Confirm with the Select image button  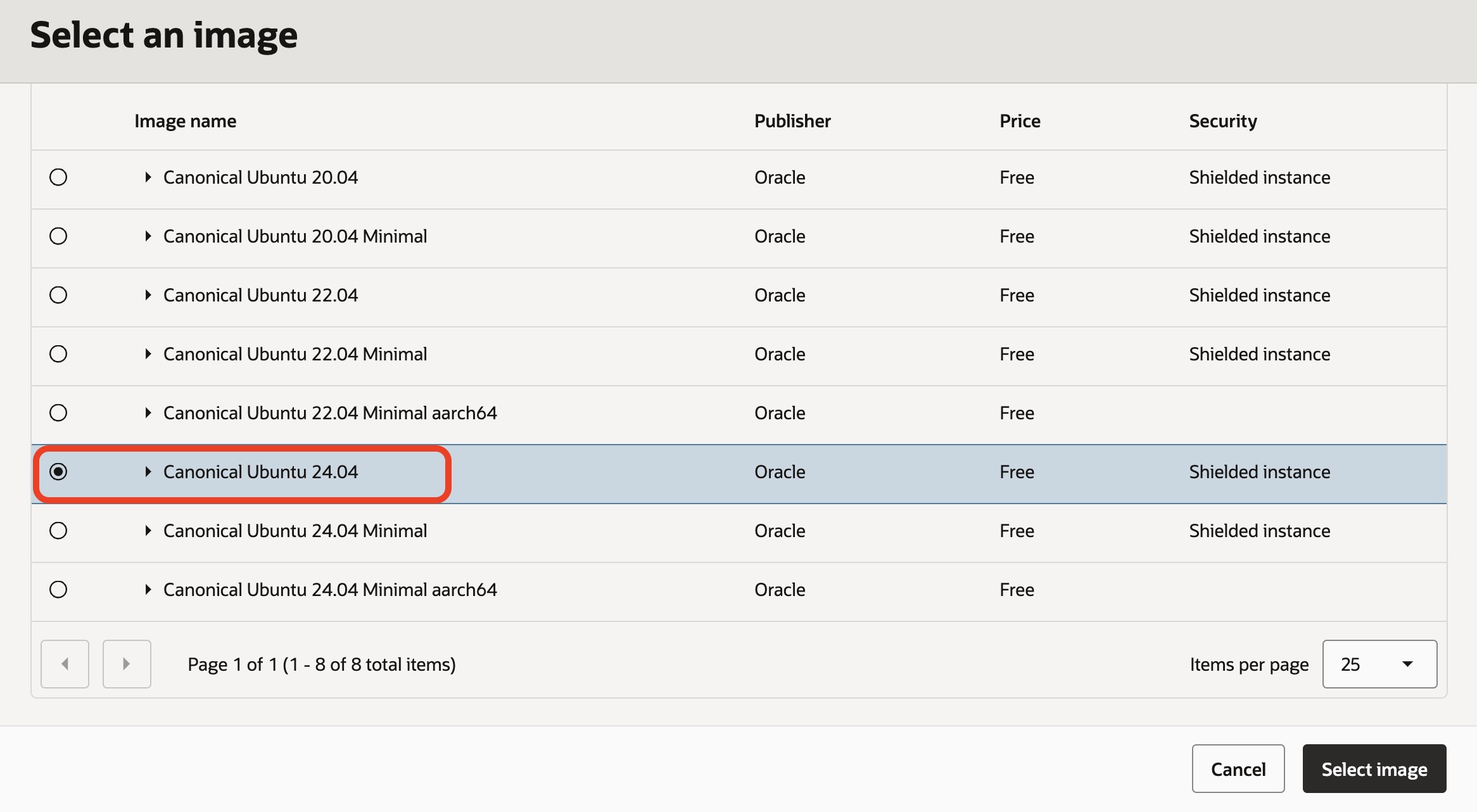coord(1374,769)
